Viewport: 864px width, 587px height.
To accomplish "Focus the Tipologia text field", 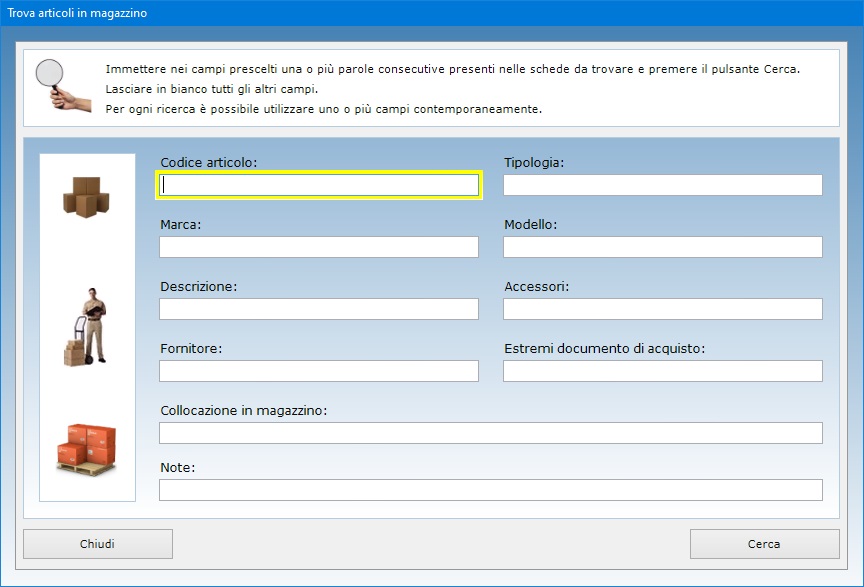I will tap(663, 185).
